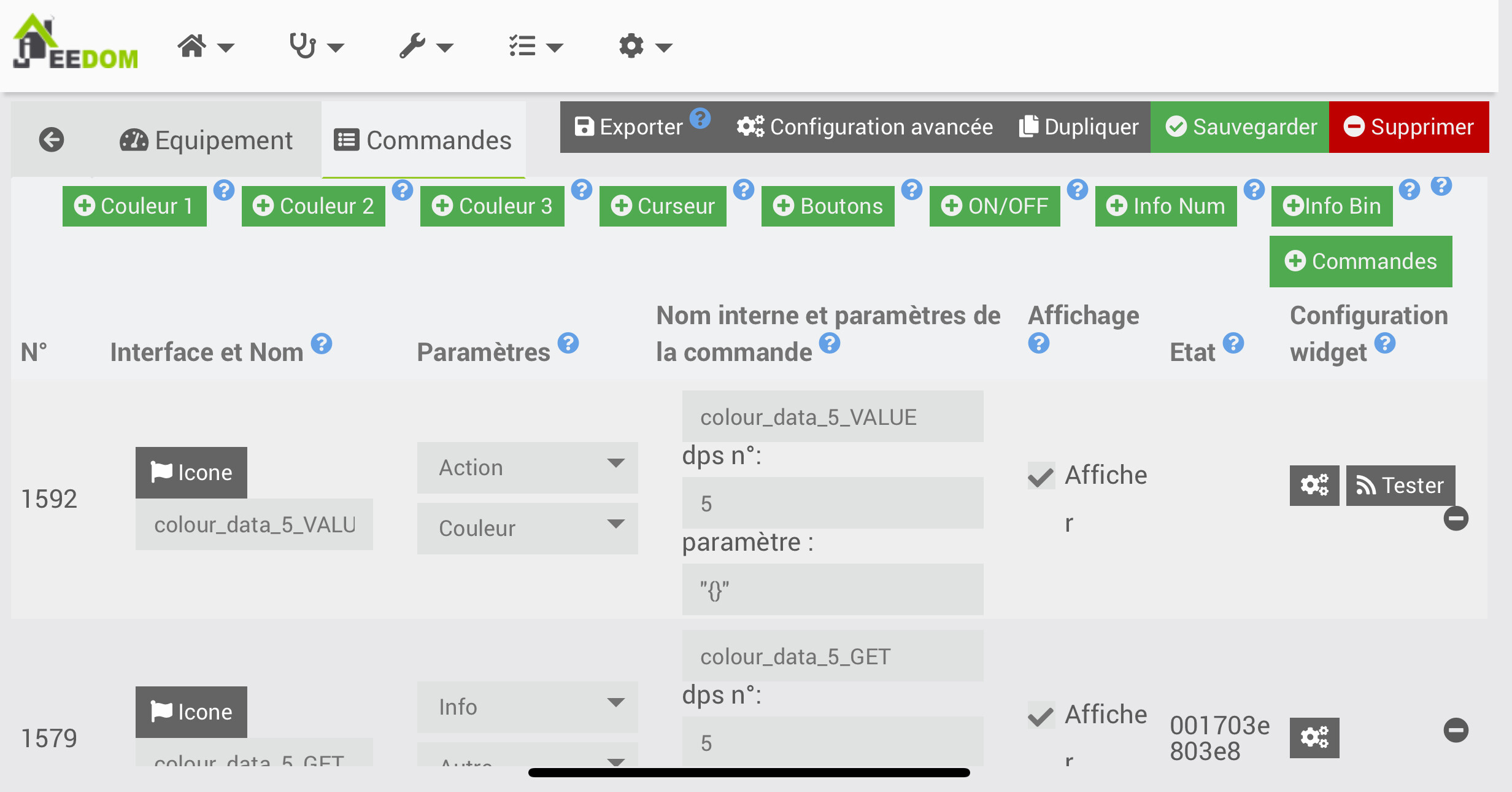Remove command 1592 with minus icon

(x=1456, y=518)
